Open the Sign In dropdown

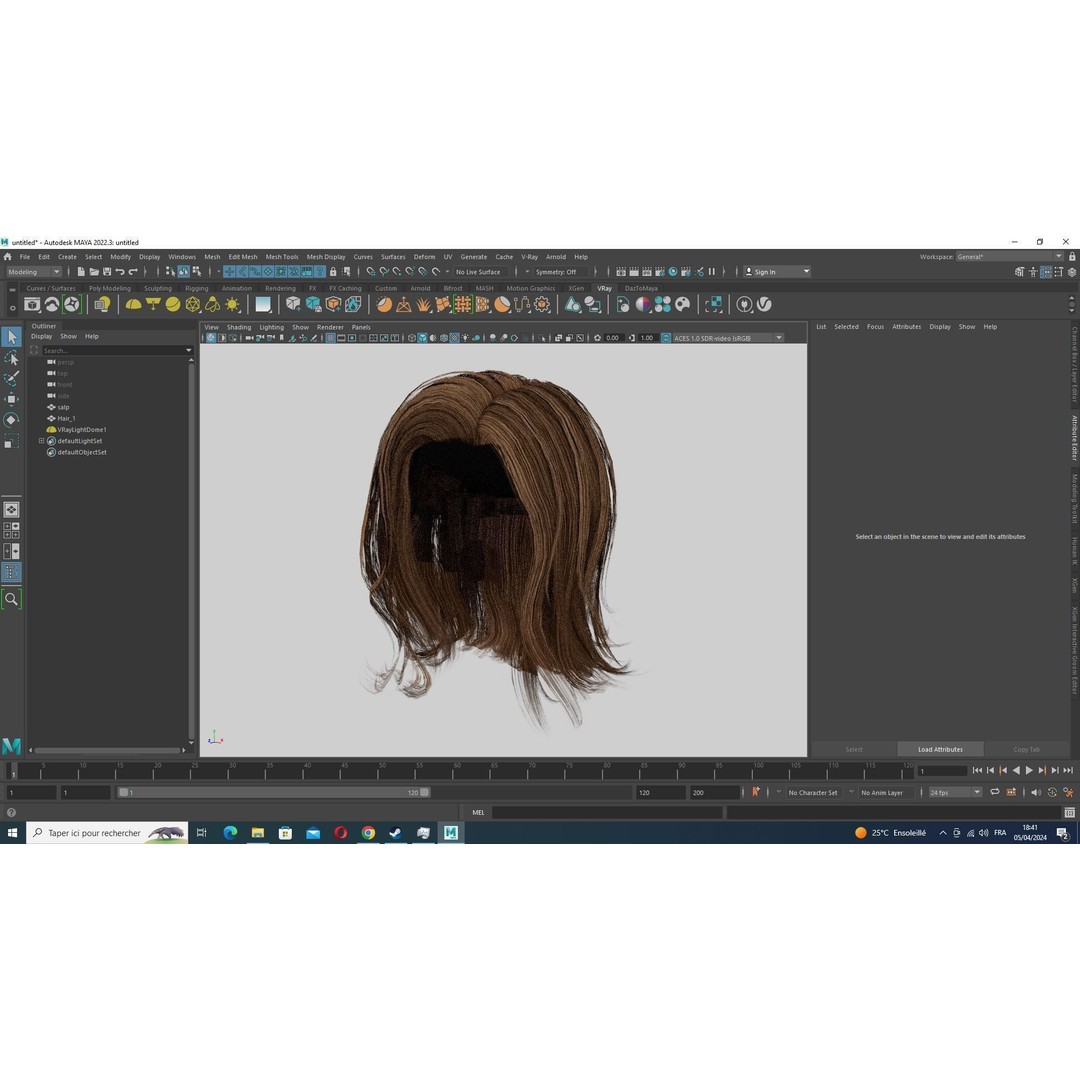click(777, 272)
